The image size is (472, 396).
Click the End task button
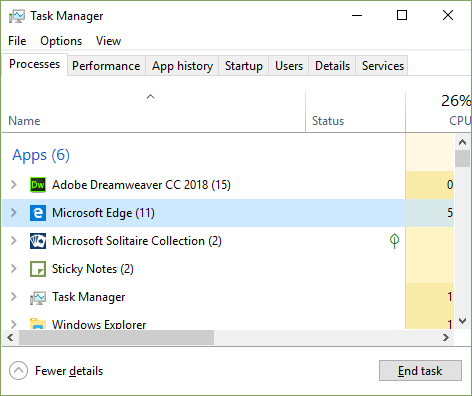pyautogui.click(x=420, y=371)
